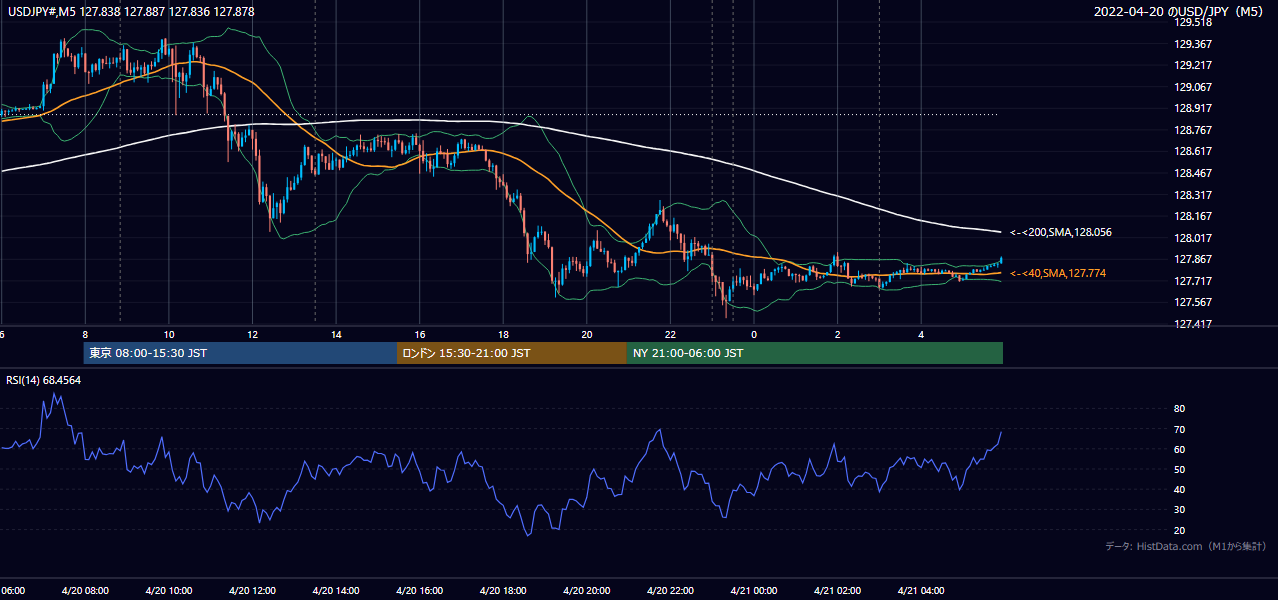The image size is (1278, 600).
Task: Click the 4/20 12:00 date label
Action: pos(252,591)
